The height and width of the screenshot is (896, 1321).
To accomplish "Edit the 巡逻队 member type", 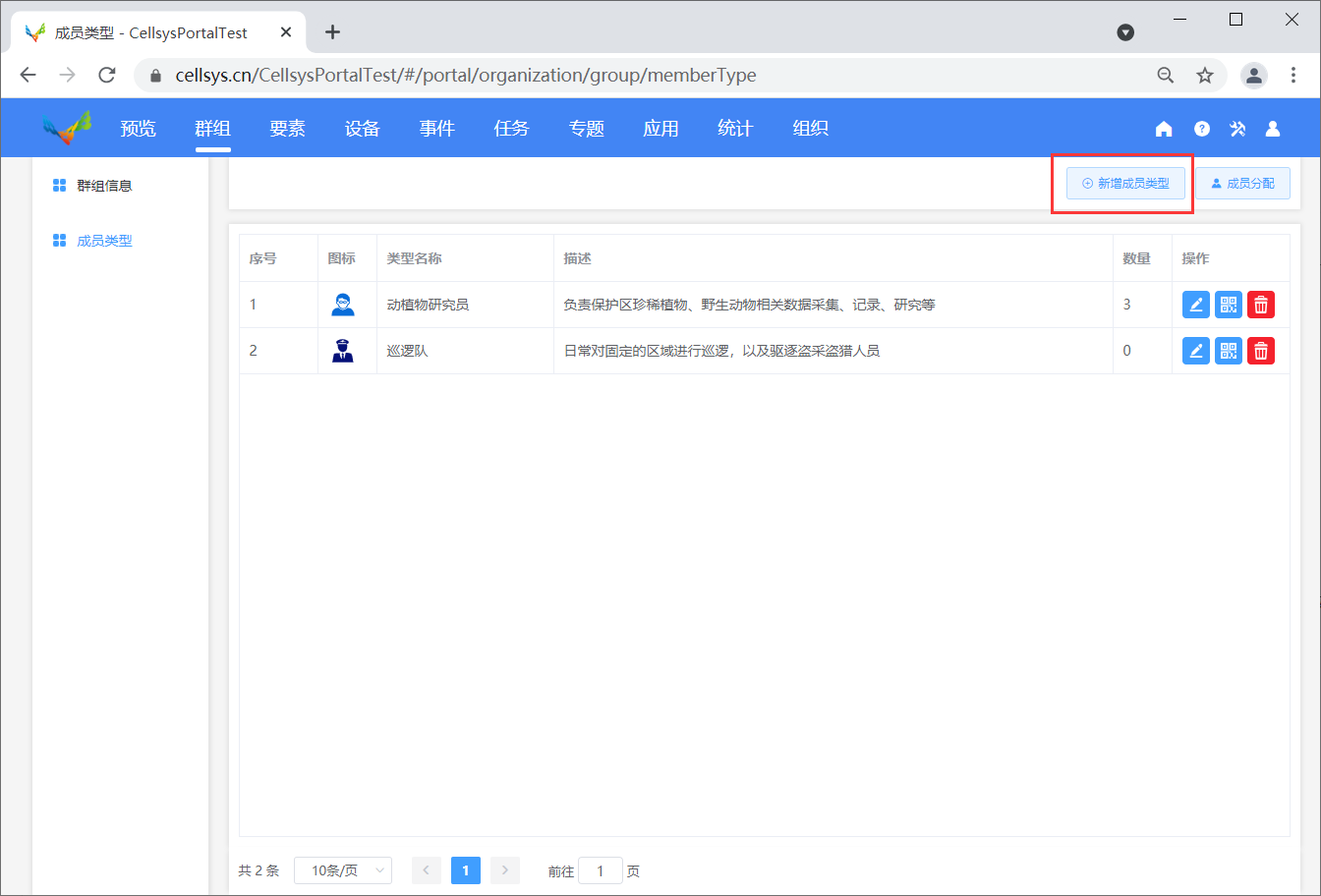I will 1196,351.
